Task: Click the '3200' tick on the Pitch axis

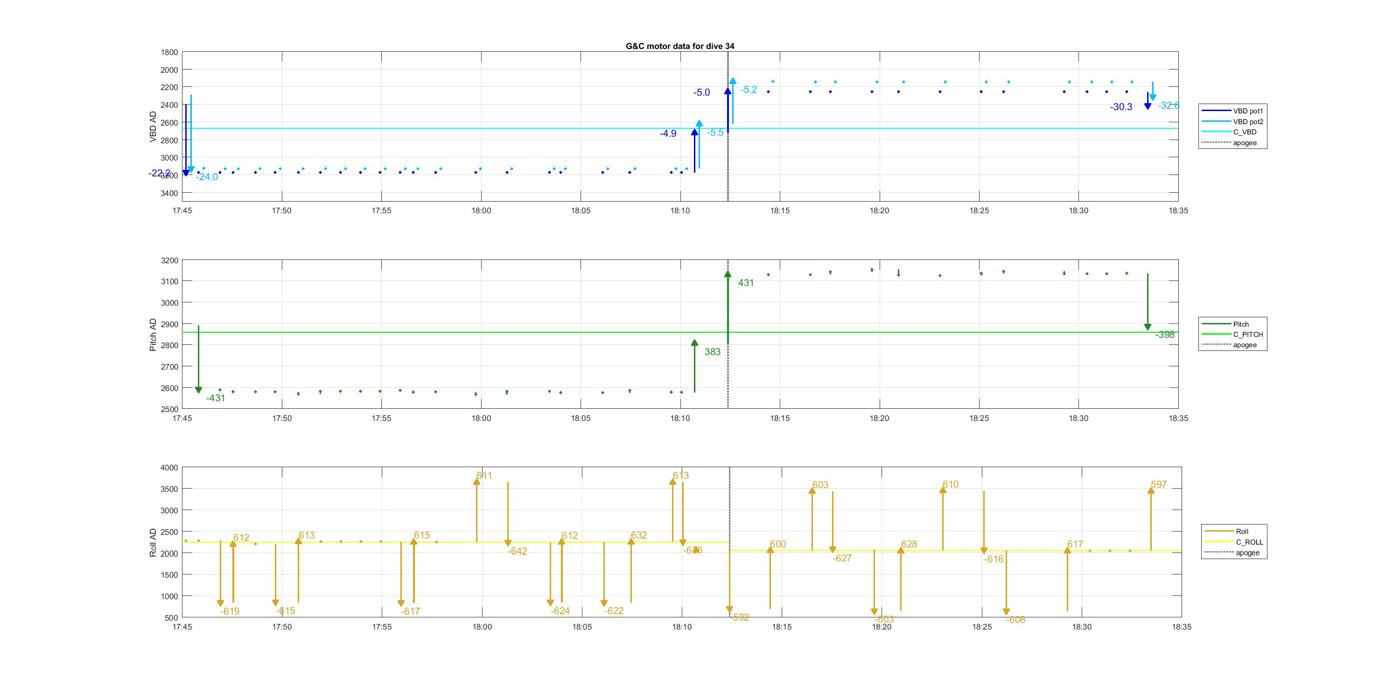Action: (x=170, y=260)
